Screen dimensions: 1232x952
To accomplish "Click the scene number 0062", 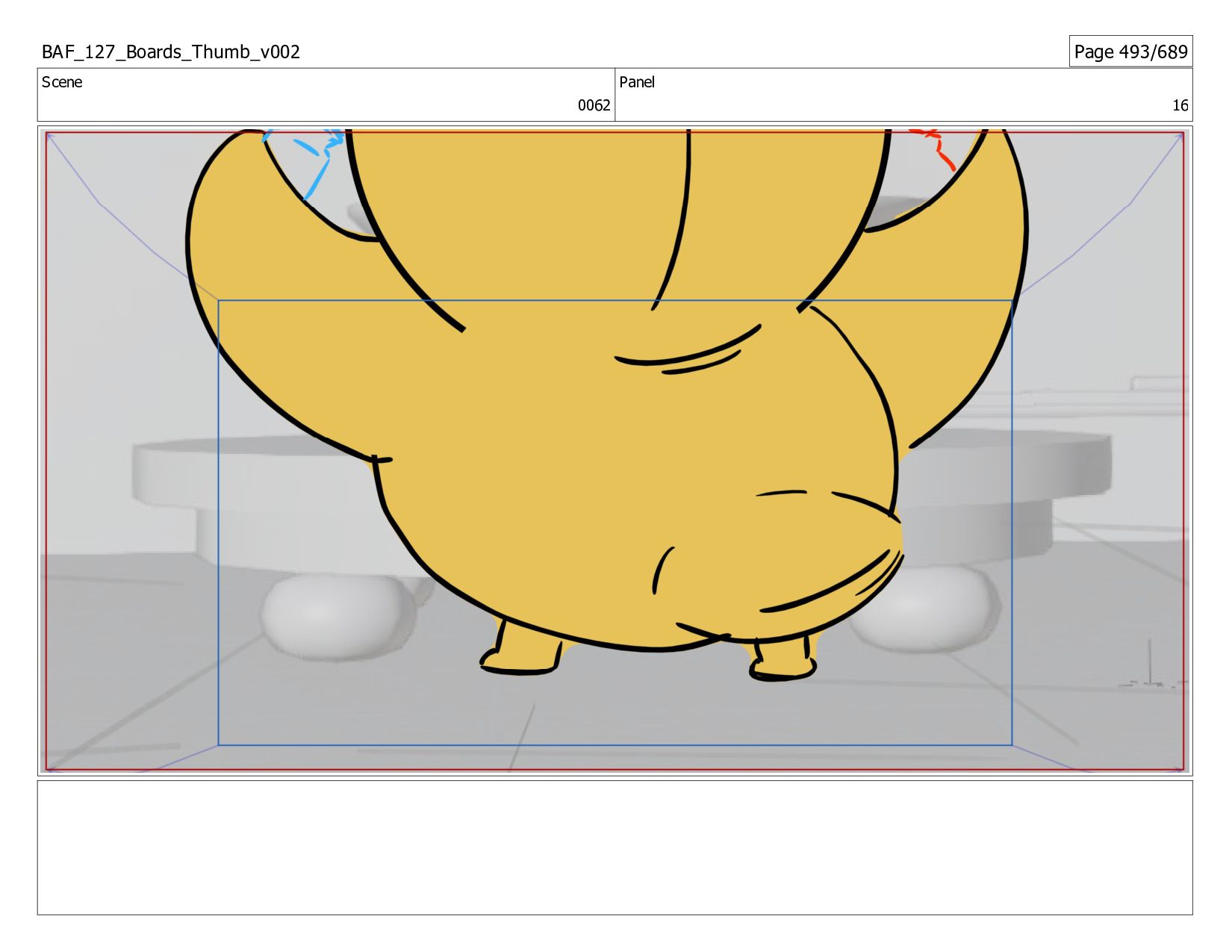I will pyautogui.click(x=594, y=105).
